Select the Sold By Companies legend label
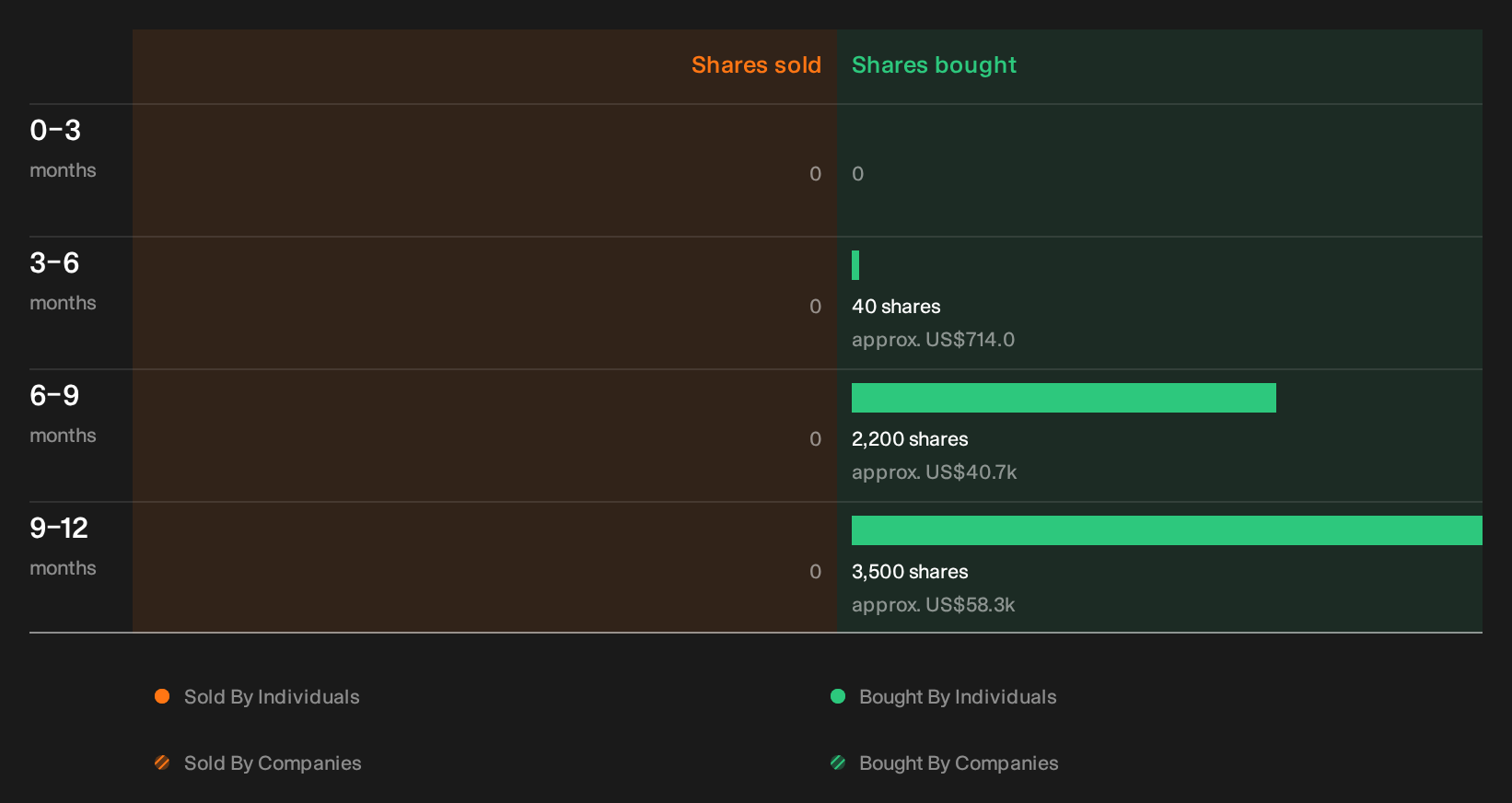The height and width of the screenshot is (803, 1512). point(273,763)
